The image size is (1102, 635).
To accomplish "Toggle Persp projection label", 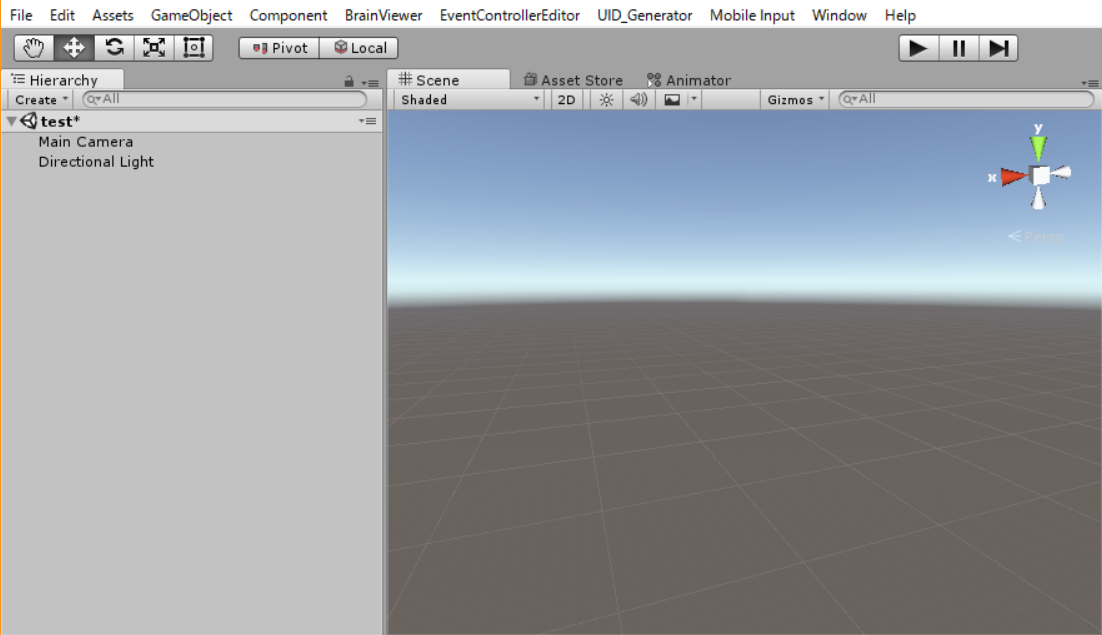I will 1036,237.
